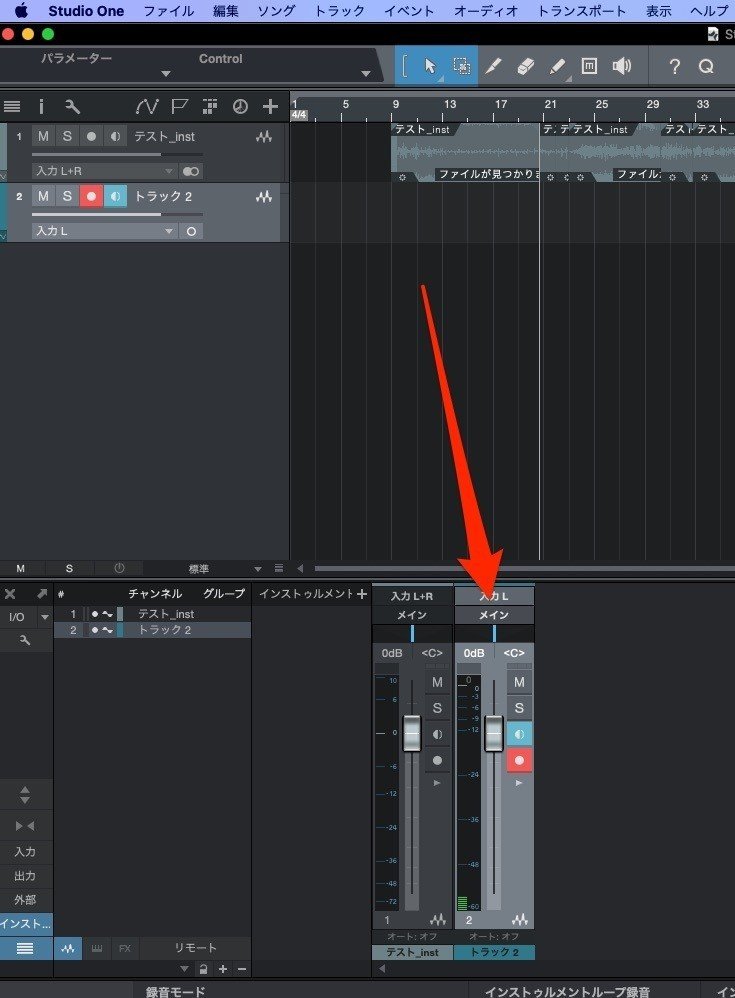Click the Q quantize icon
735x998 pixels.
pos(706,66)
